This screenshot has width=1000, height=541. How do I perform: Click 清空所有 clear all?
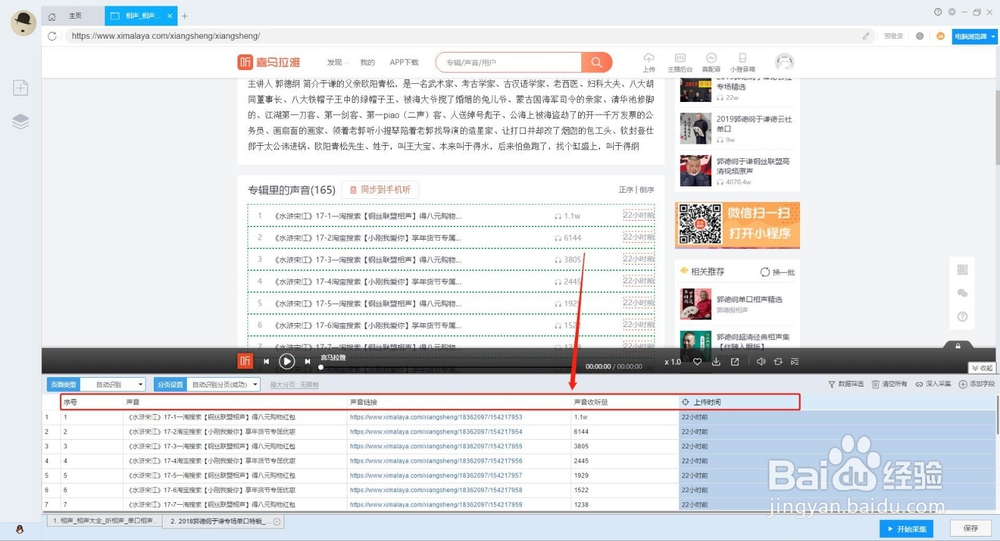[889, 384]
